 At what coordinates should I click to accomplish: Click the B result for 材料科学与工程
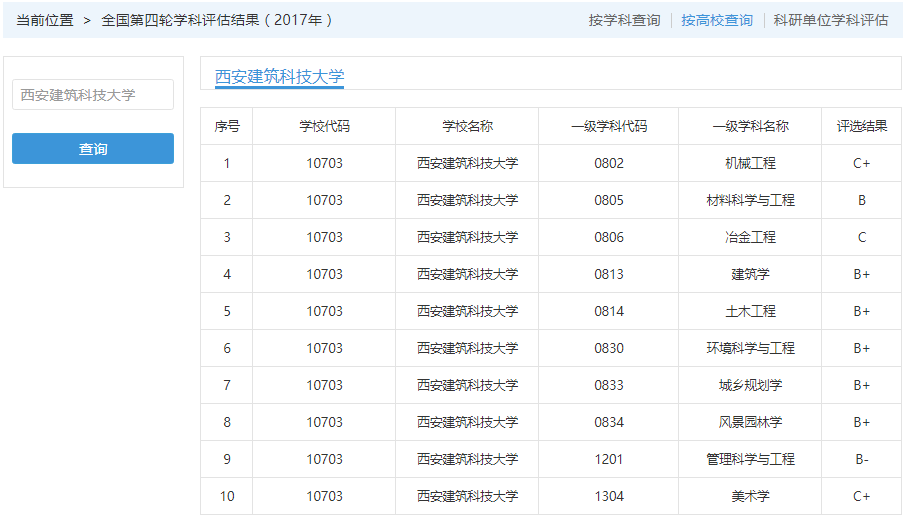pyautogui.click(x=861, y=200)
